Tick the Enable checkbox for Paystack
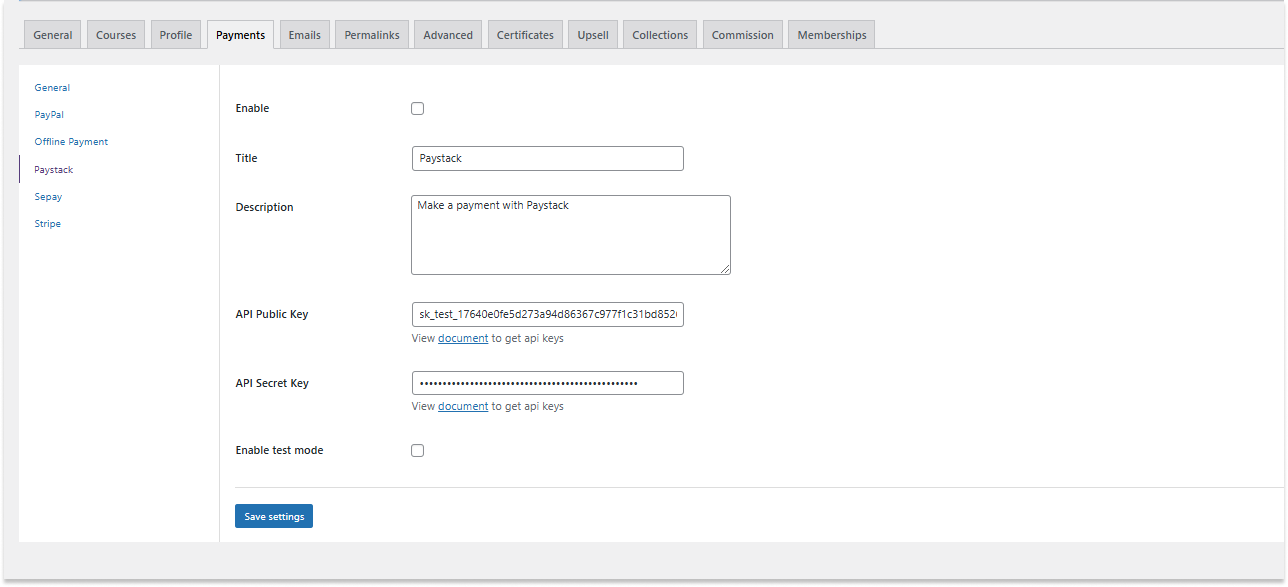This screenshot has width=1288, height=587. pos(418,108)
